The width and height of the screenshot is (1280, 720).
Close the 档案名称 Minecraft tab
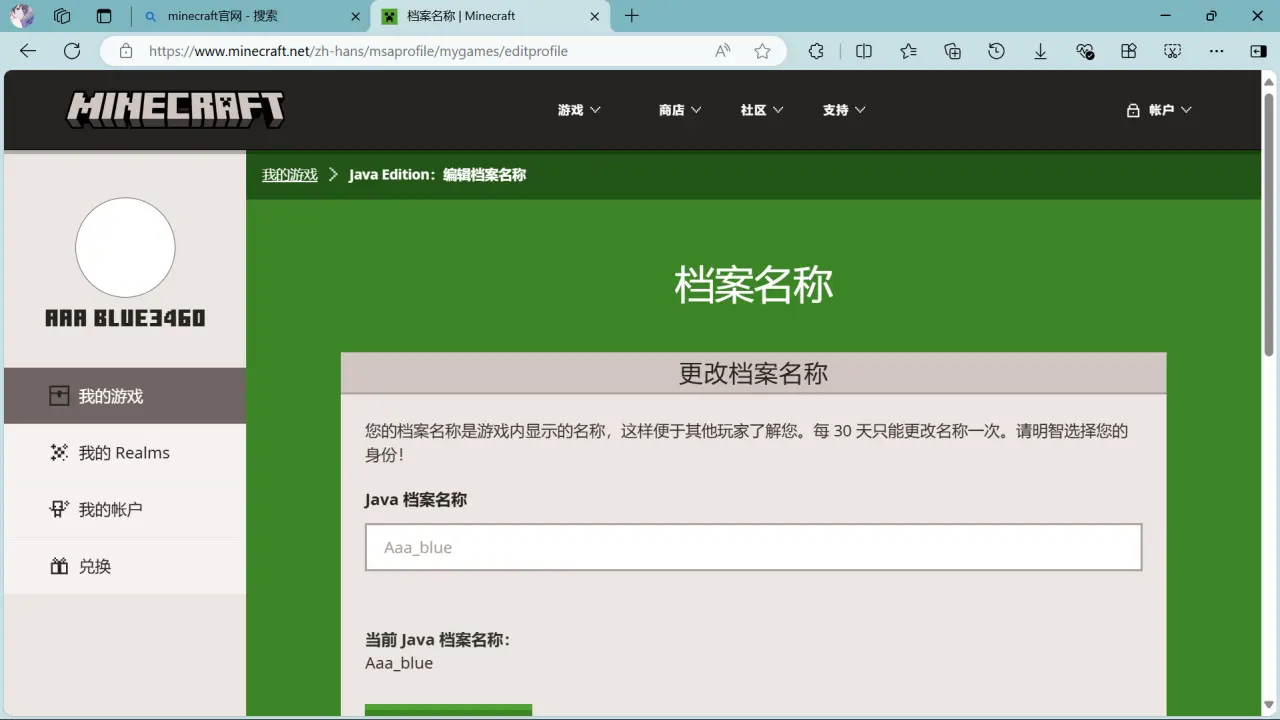pyautogui.click(x=595, y=16)
